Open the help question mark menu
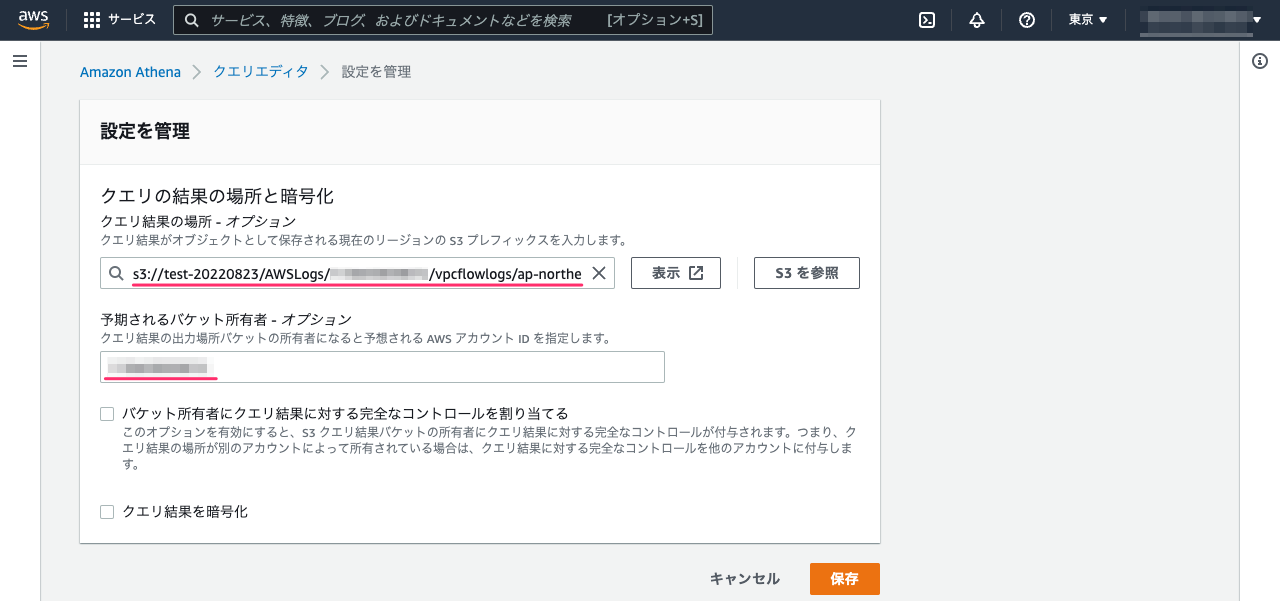1280x601 pixels. click(x=1027, y=20)
